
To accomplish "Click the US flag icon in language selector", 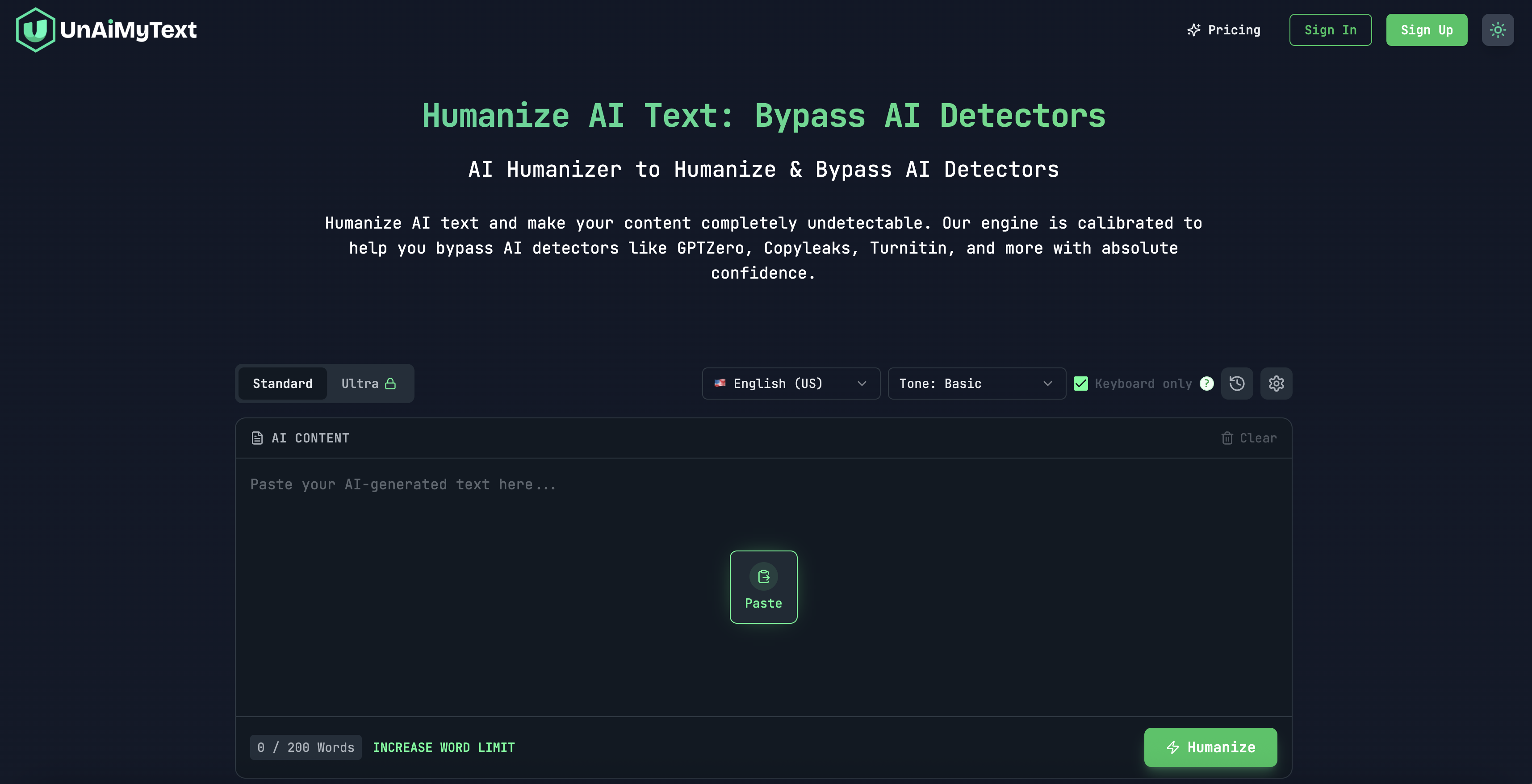I will point(720,384).
